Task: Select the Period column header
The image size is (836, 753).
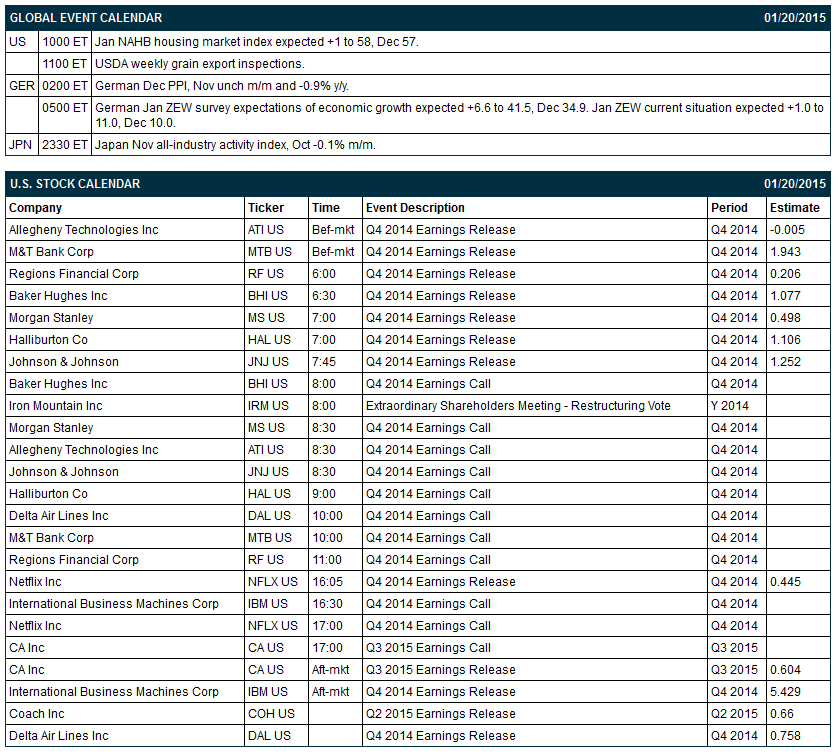Action: [729, 208]
